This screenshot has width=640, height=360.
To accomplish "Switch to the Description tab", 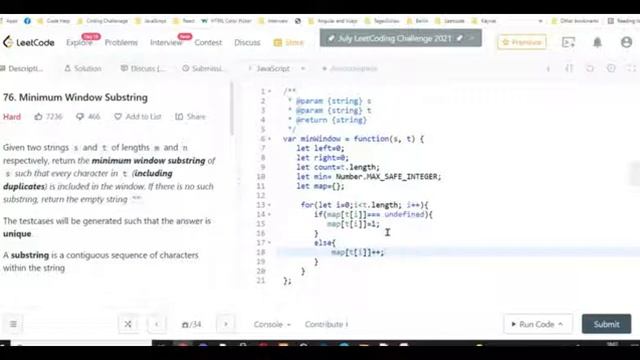I will [22, 69].
